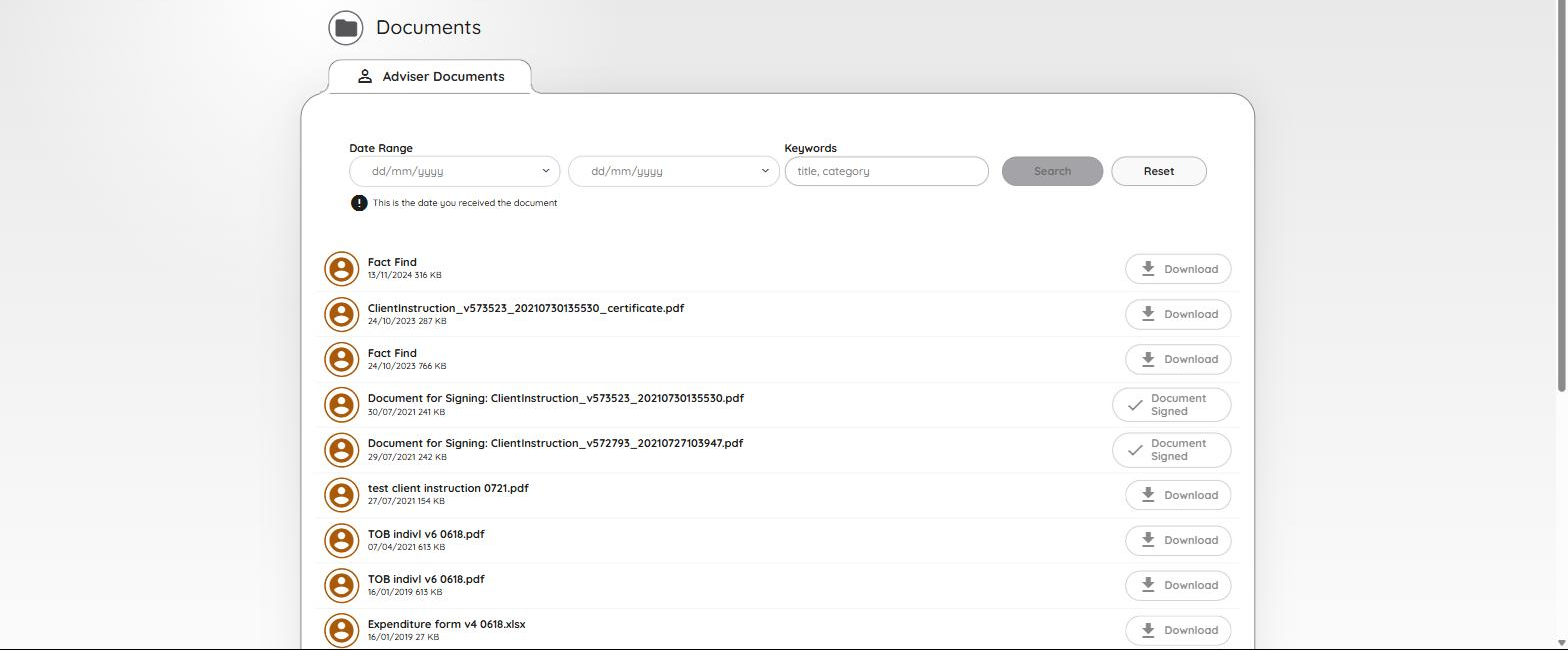Screen dimensions: 1568x650
Task: Click the Reset button
Action: [1159, 171]
